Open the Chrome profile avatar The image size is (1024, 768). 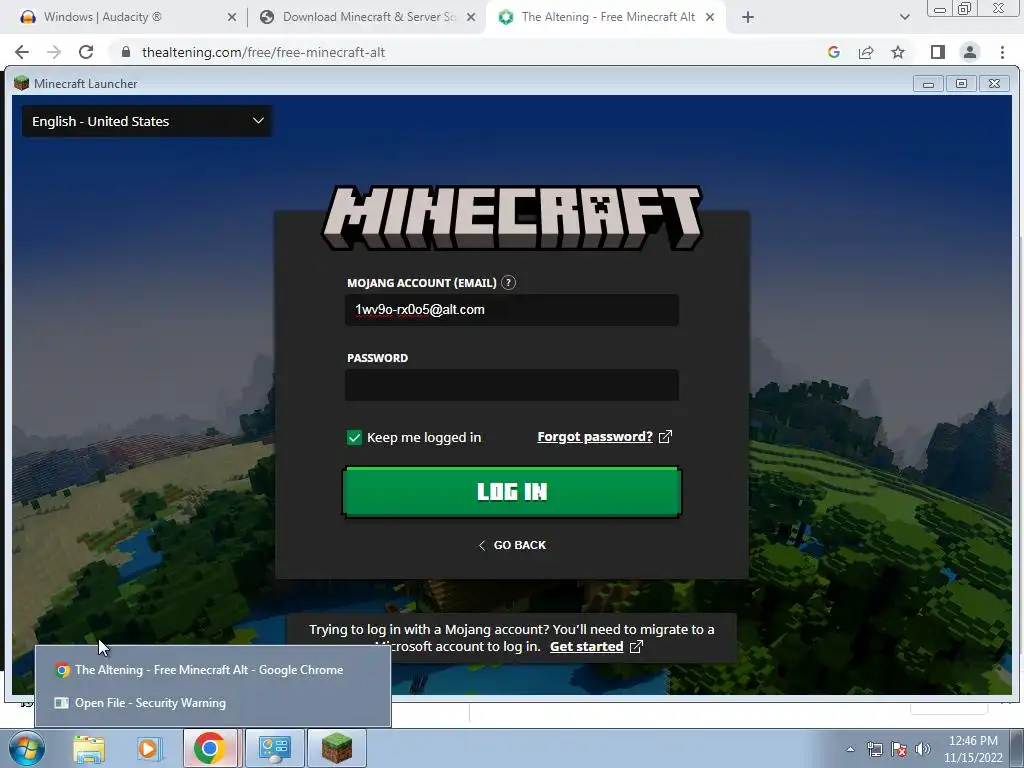point(970,52)
